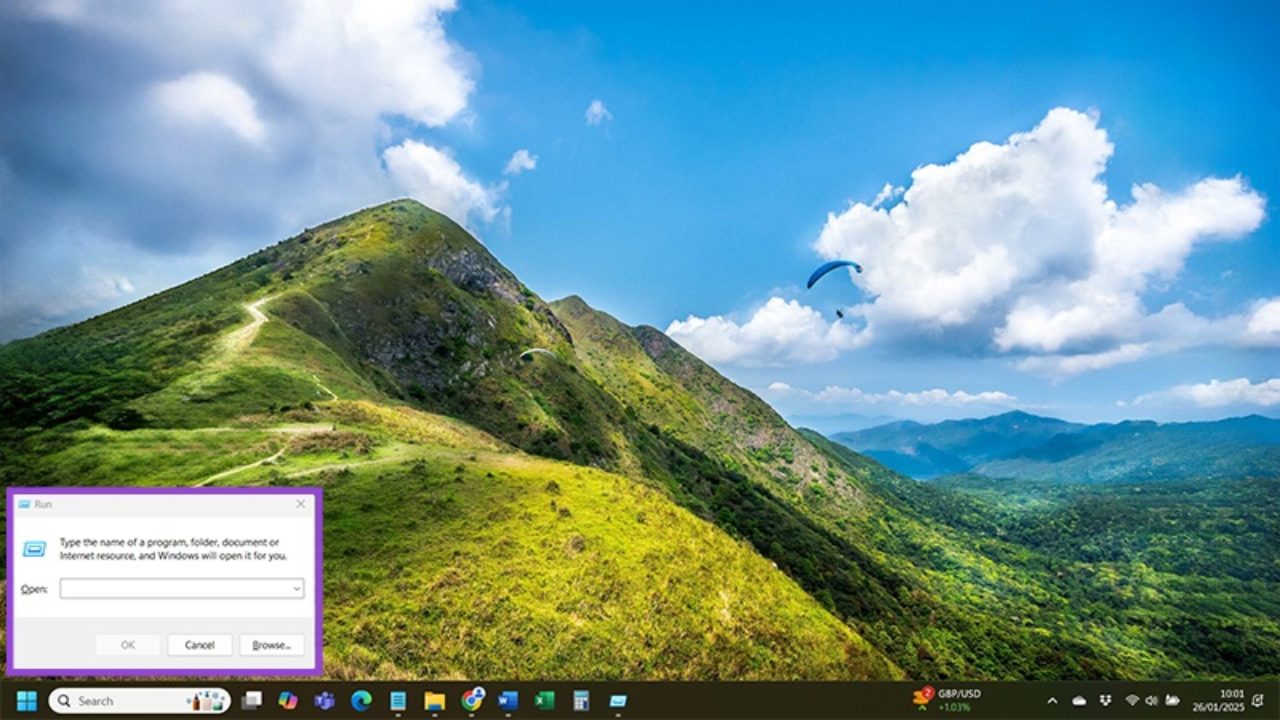Expand the hidden system tray icons
The image size is (1280, 720).
(1052, 701)
